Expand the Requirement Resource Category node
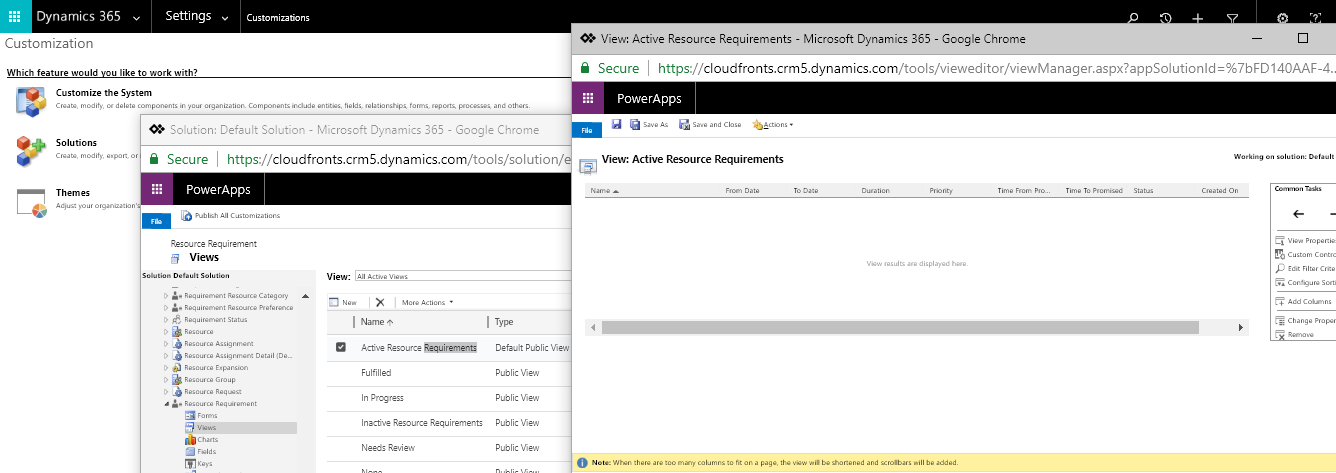1336x473 pixels. click(166, 296)
